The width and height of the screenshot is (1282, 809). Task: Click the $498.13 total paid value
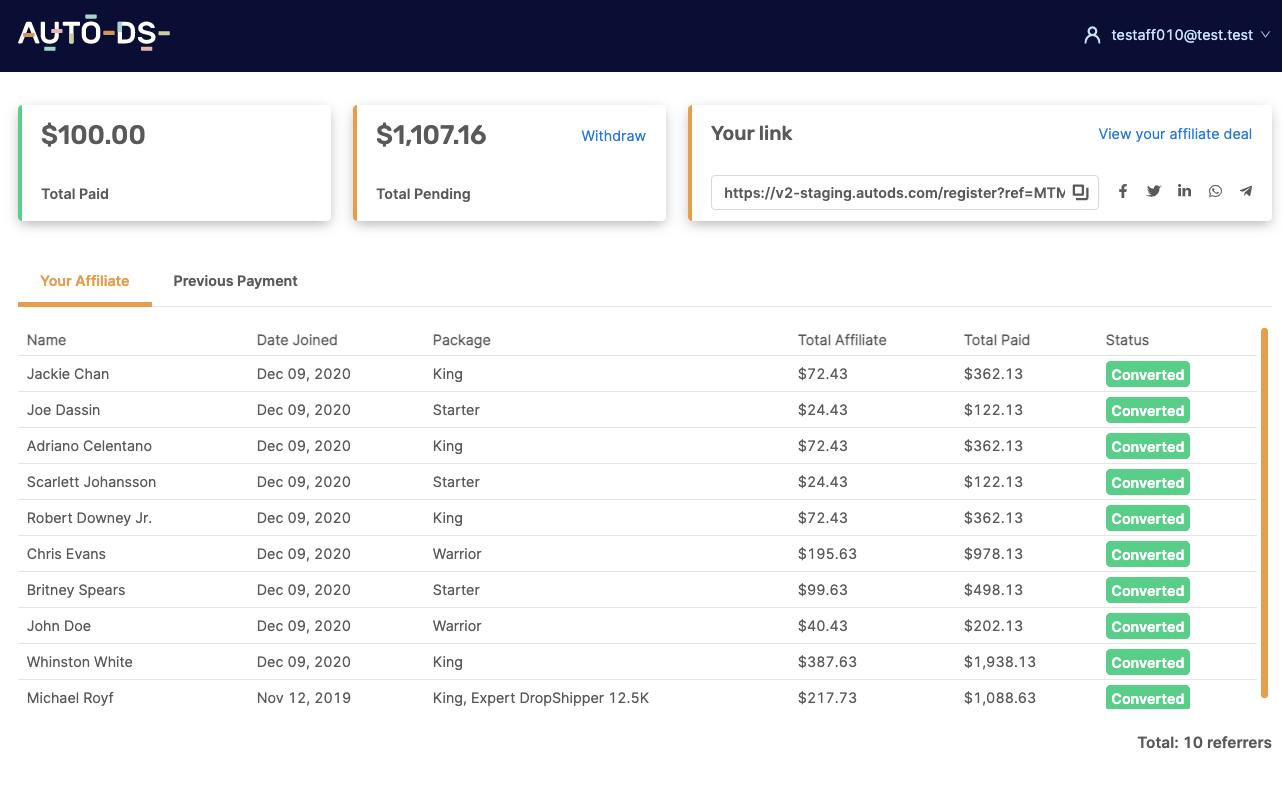pos(994,590)
